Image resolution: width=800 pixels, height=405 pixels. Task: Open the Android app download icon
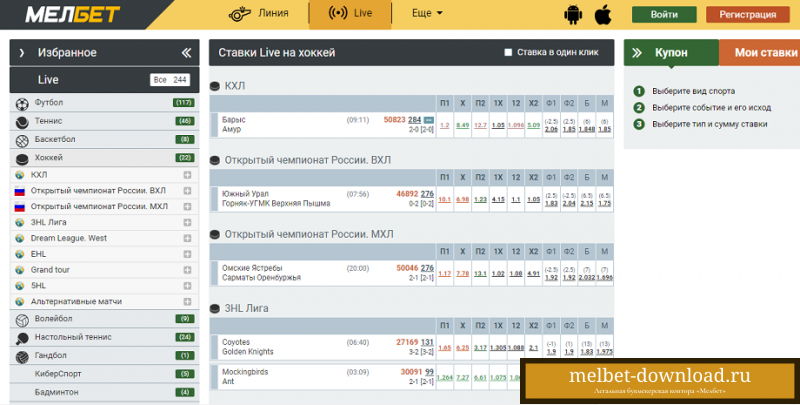point(573,15)
